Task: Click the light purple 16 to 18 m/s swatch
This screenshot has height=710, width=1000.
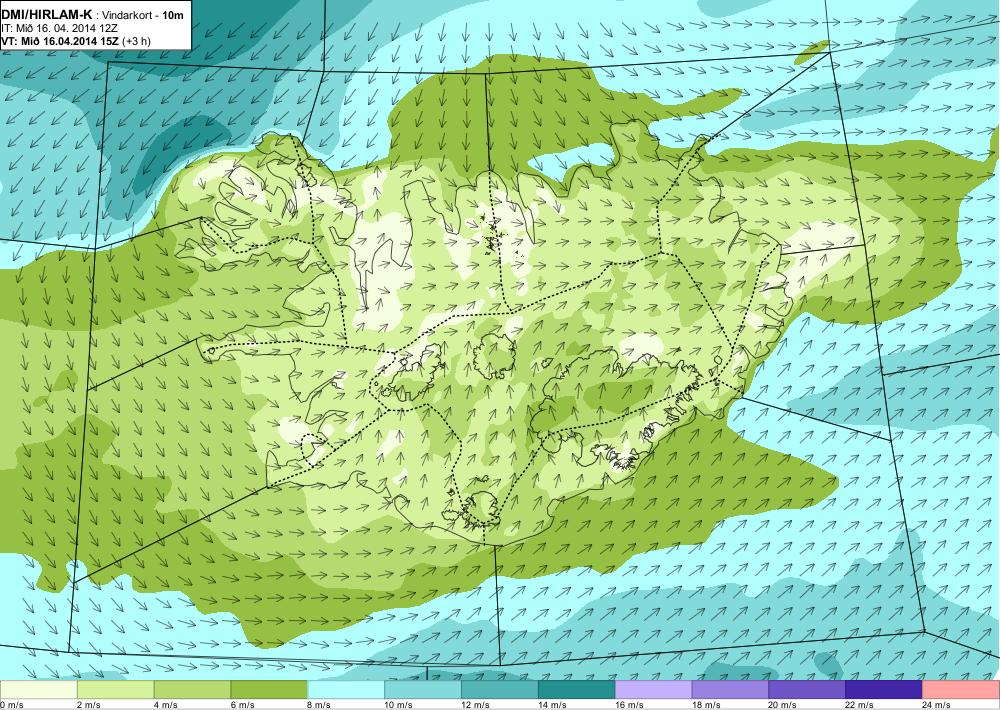Action: click(x=653, y=690)
